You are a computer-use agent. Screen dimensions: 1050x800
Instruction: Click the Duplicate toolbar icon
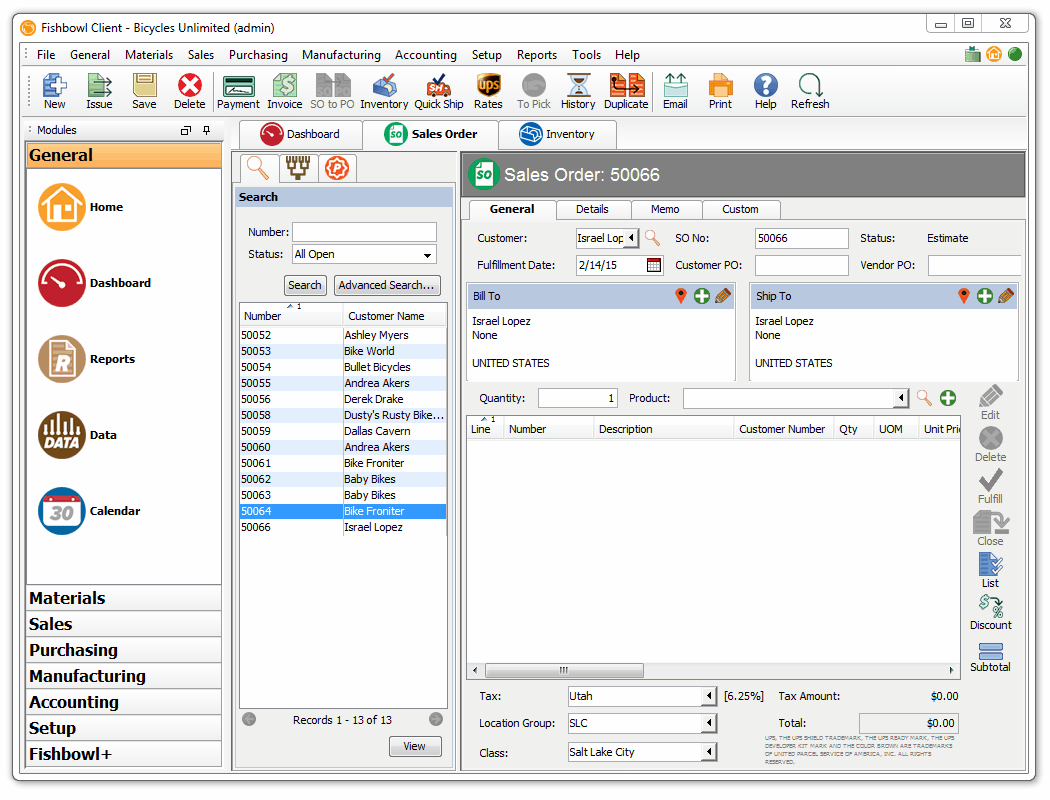pyautogui.click(x=626, y=92)
